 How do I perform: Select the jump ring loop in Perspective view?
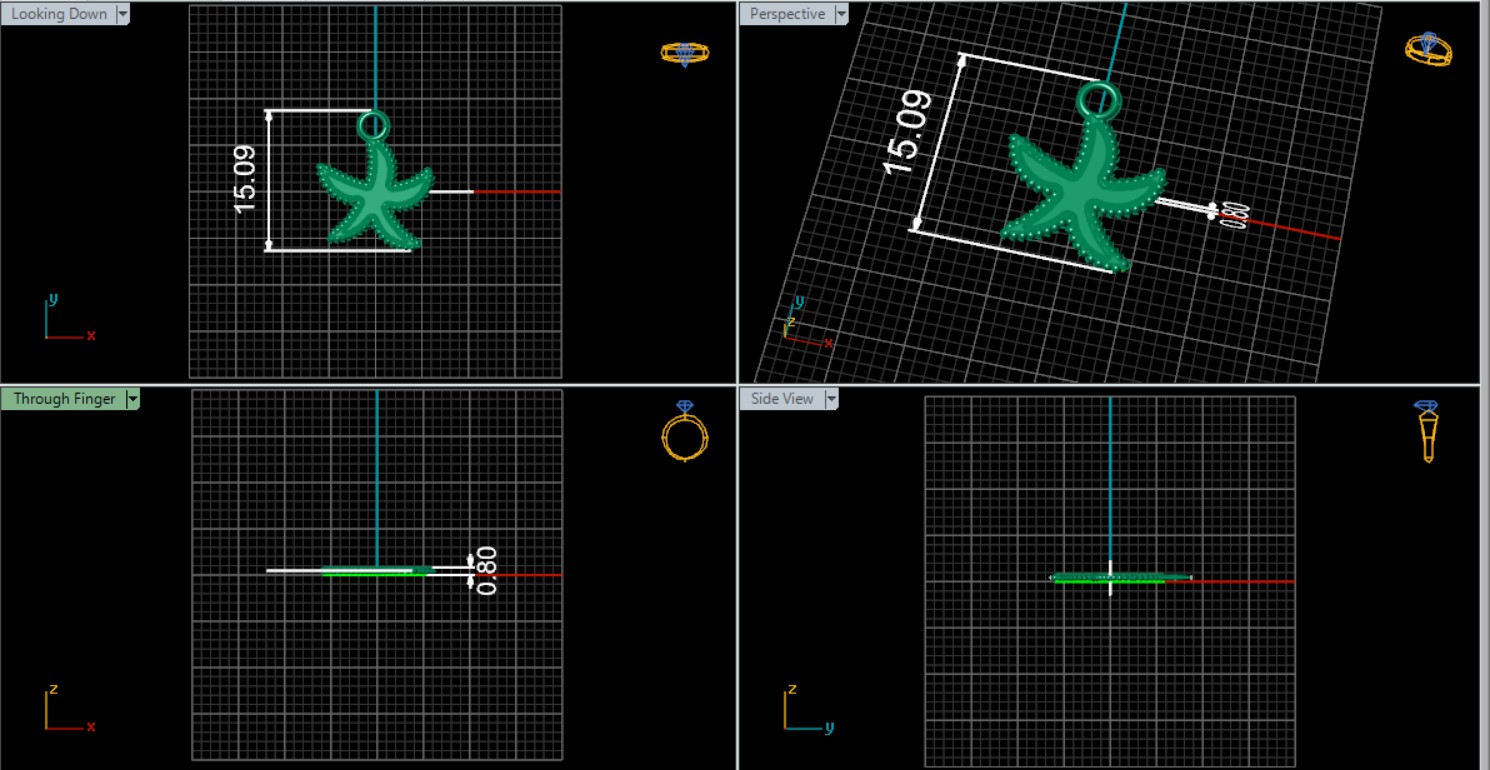[1099, 100]
